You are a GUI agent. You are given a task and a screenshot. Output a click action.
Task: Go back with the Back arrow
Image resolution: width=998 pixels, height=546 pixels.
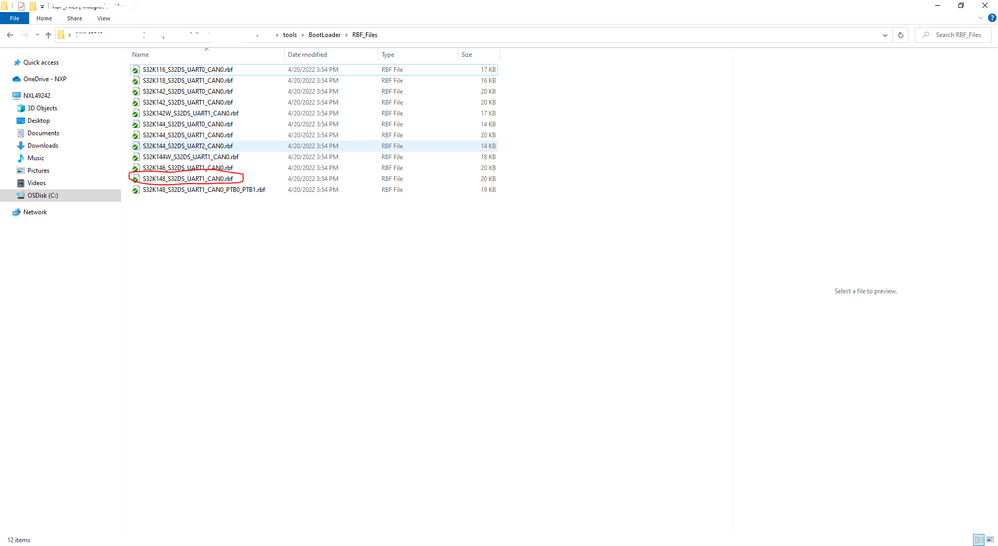(x=10, y=35)
